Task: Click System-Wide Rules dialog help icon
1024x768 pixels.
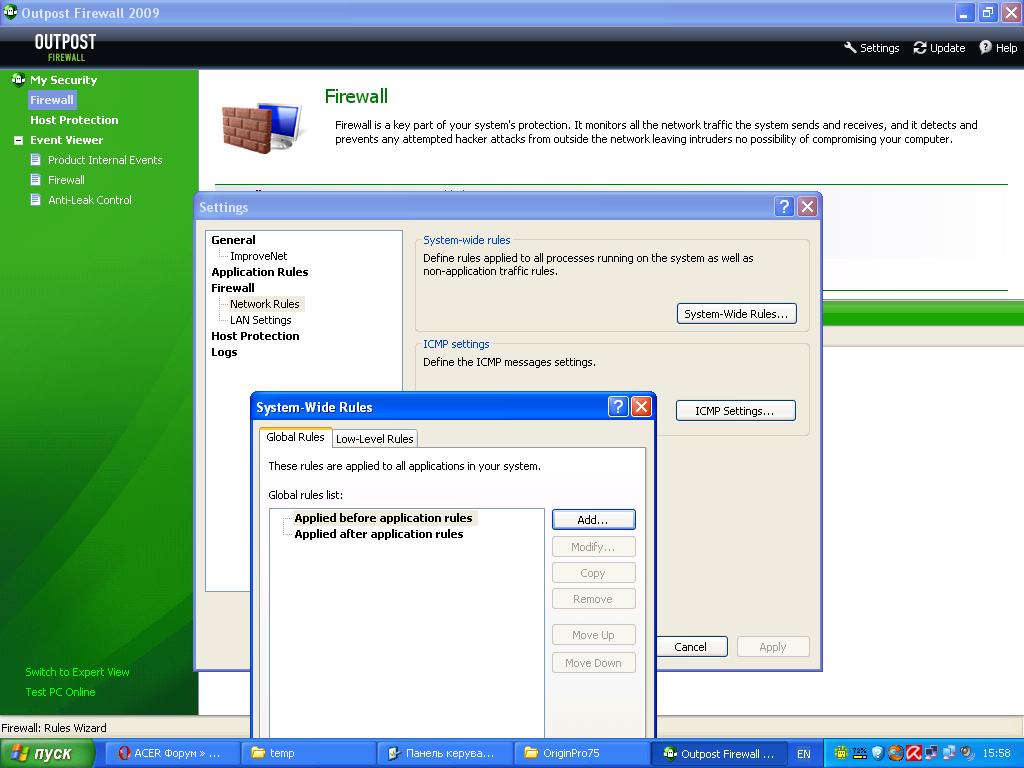Action: (618, 407)
